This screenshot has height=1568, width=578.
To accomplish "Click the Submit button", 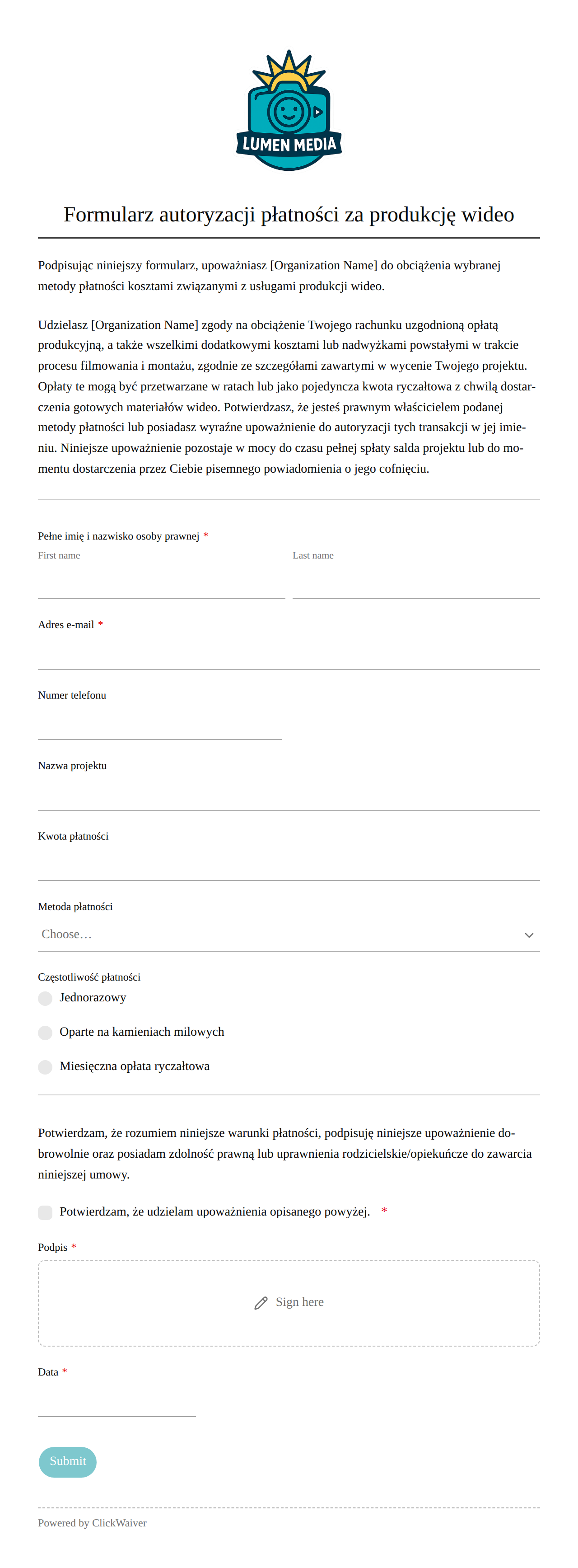I will click(x=68, y=1461).
